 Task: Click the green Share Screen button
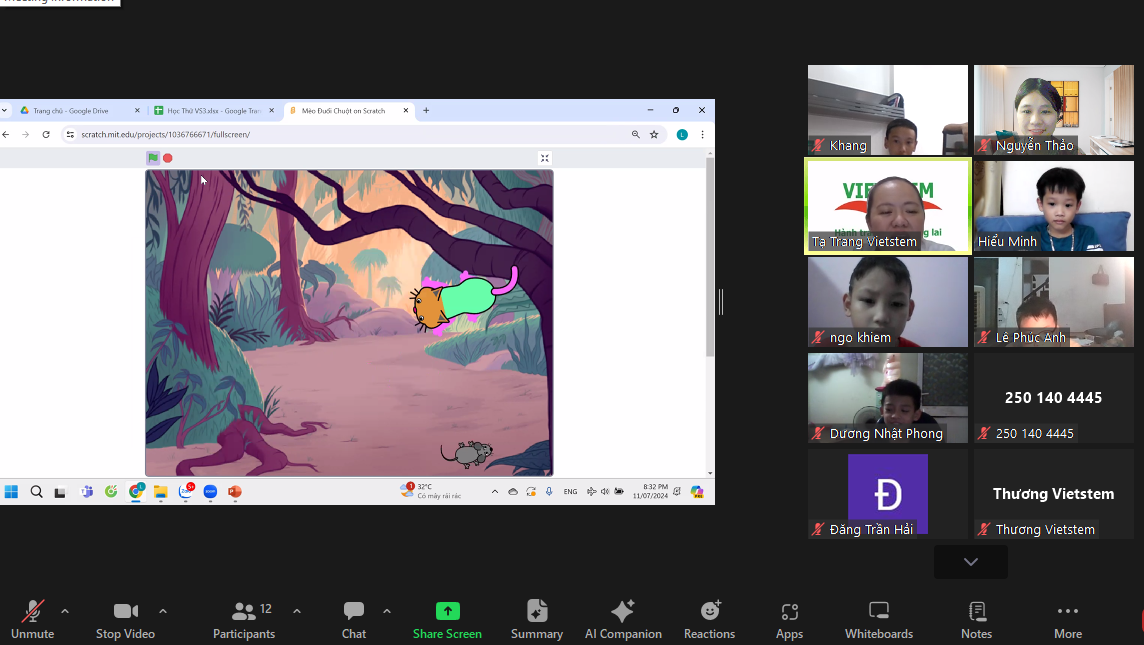(447, 619)
